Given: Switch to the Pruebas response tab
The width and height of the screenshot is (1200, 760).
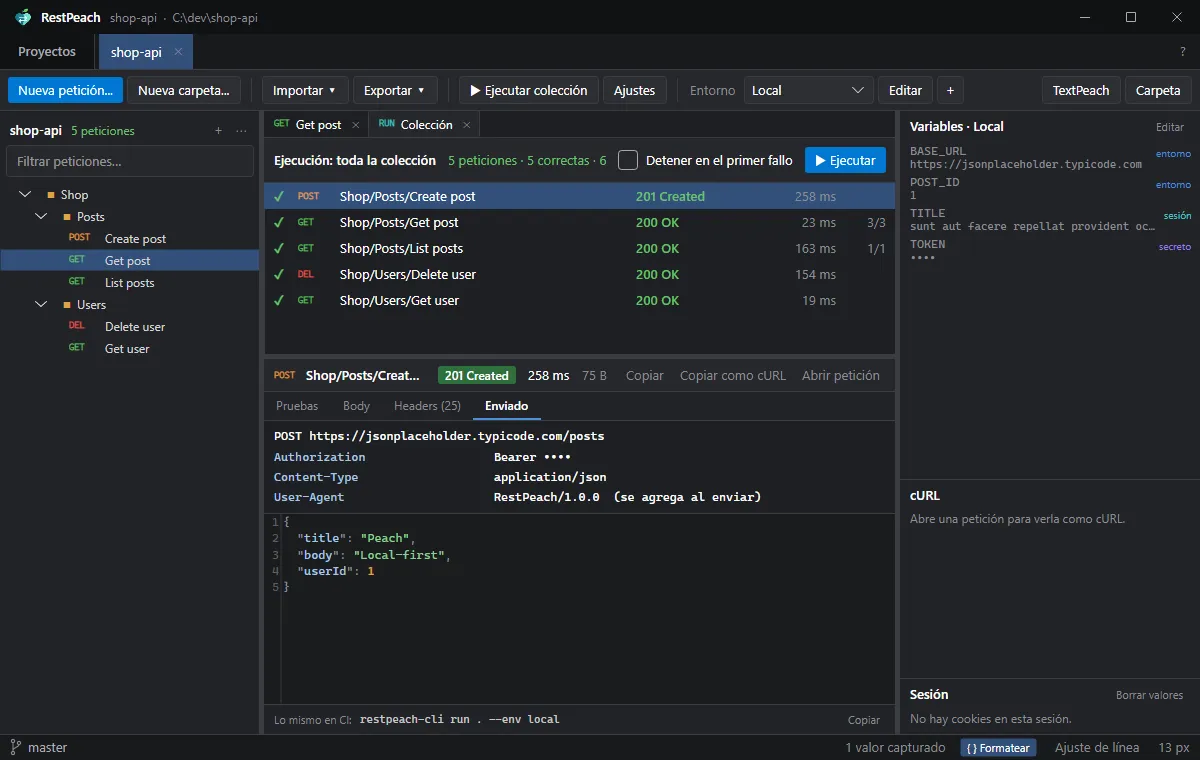Looking at the screenshot, I should pyautogui.click(x=297, y=406).
